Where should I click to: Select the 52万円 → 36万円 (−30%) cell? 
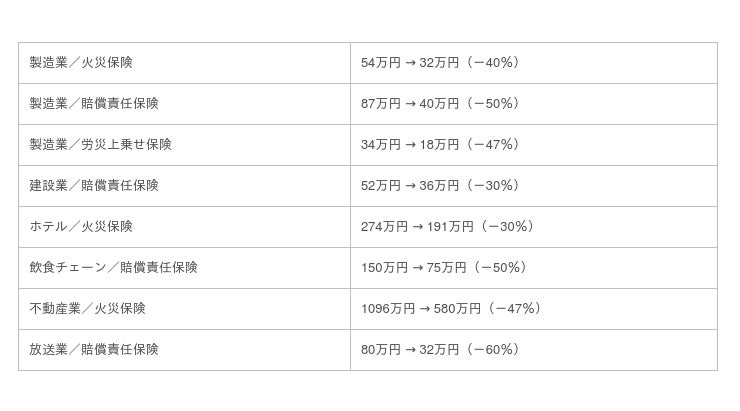pyautogui.click(x=534, y=186)
